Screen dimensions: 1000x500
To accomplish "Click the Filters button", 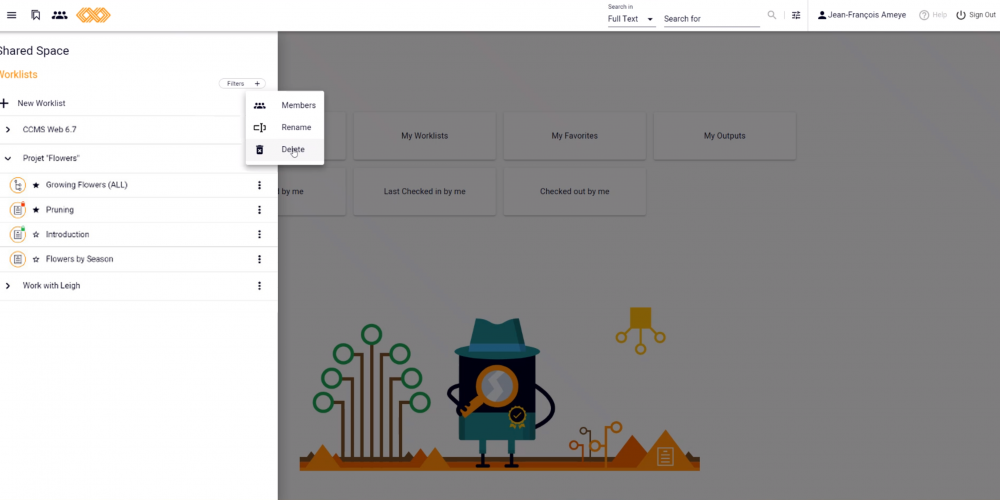I will pyautogui.click(x=242, y=84).
